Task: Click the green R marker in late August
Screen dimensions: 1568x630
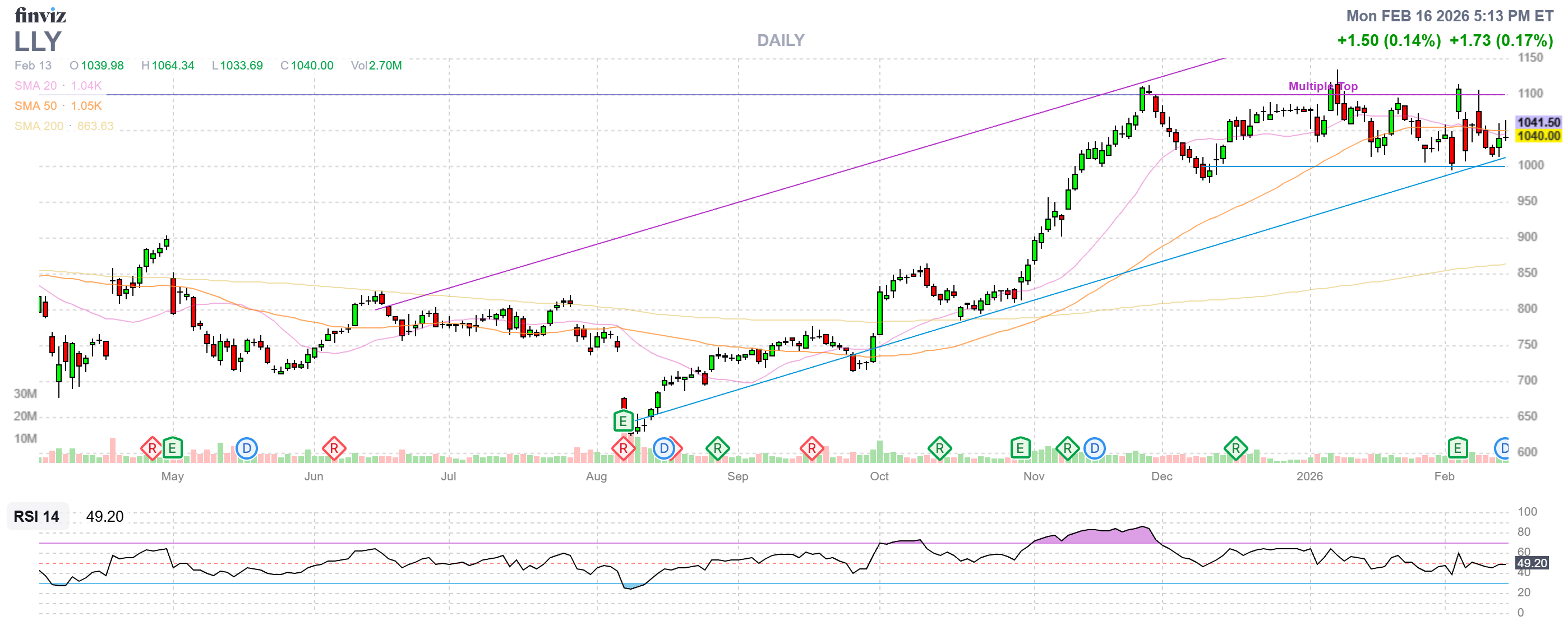Action: pyautogui.click(x=718, y=449)
